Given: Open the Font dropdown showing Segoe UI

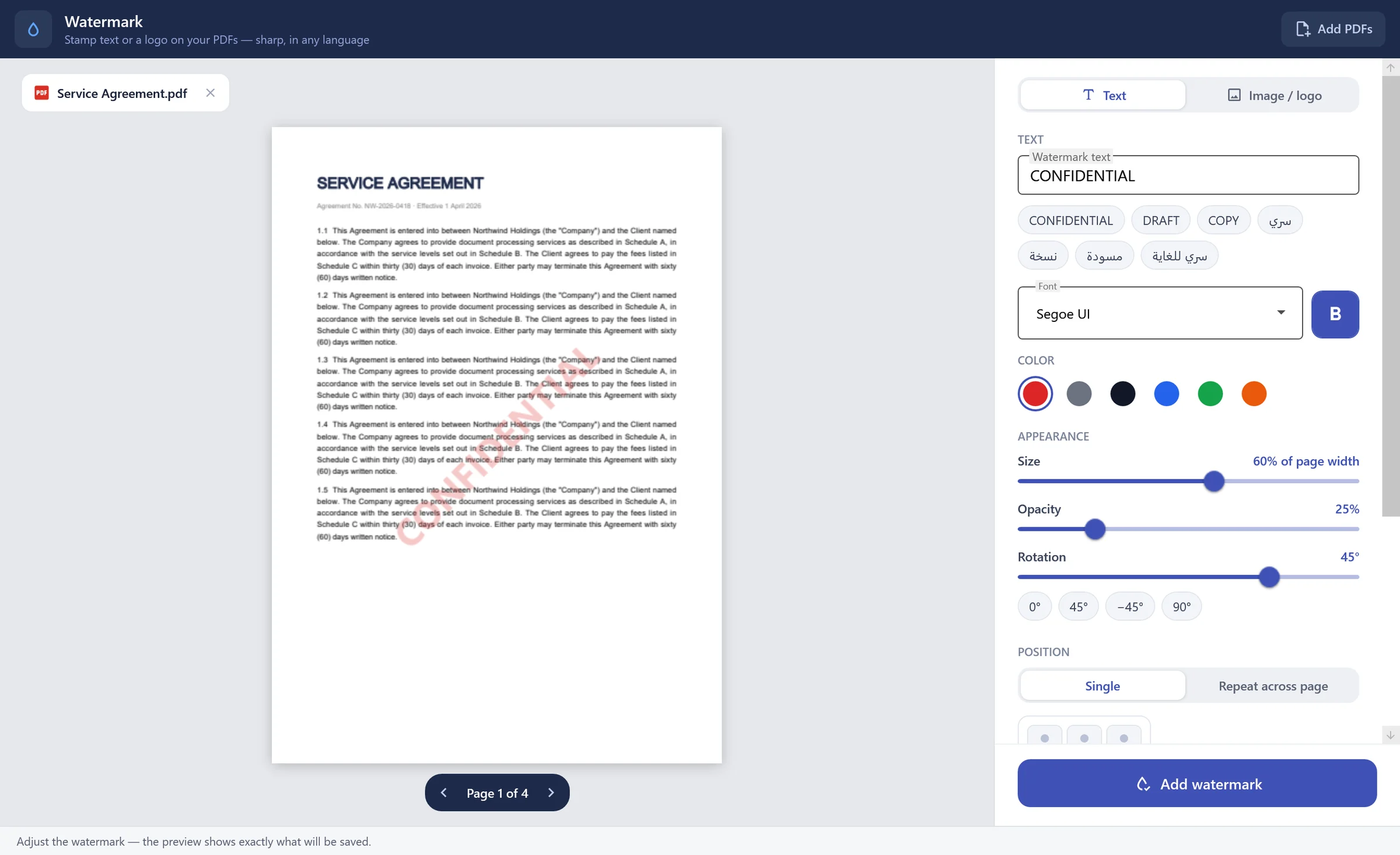Looking at the screenshot, I should coord(1160,313).
